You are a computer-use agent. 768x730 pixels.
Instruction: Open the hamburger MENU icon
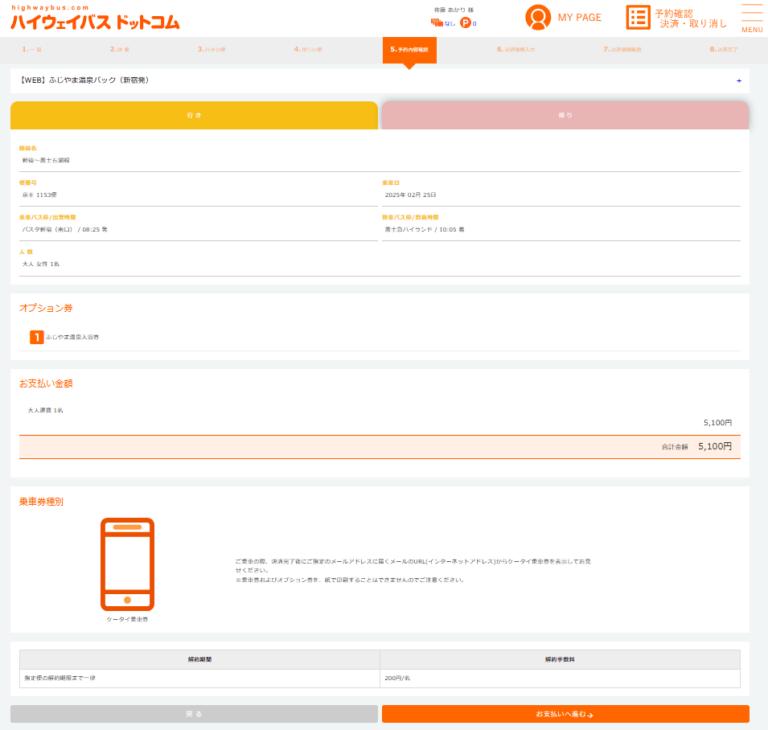(752, 17)
